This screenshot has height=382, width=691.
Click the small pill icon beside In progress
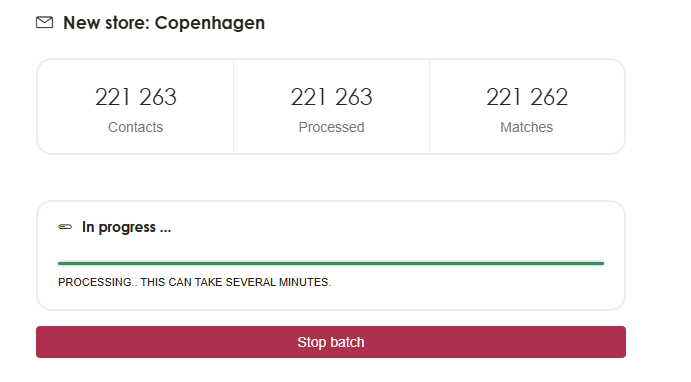[x=65, y=227]
